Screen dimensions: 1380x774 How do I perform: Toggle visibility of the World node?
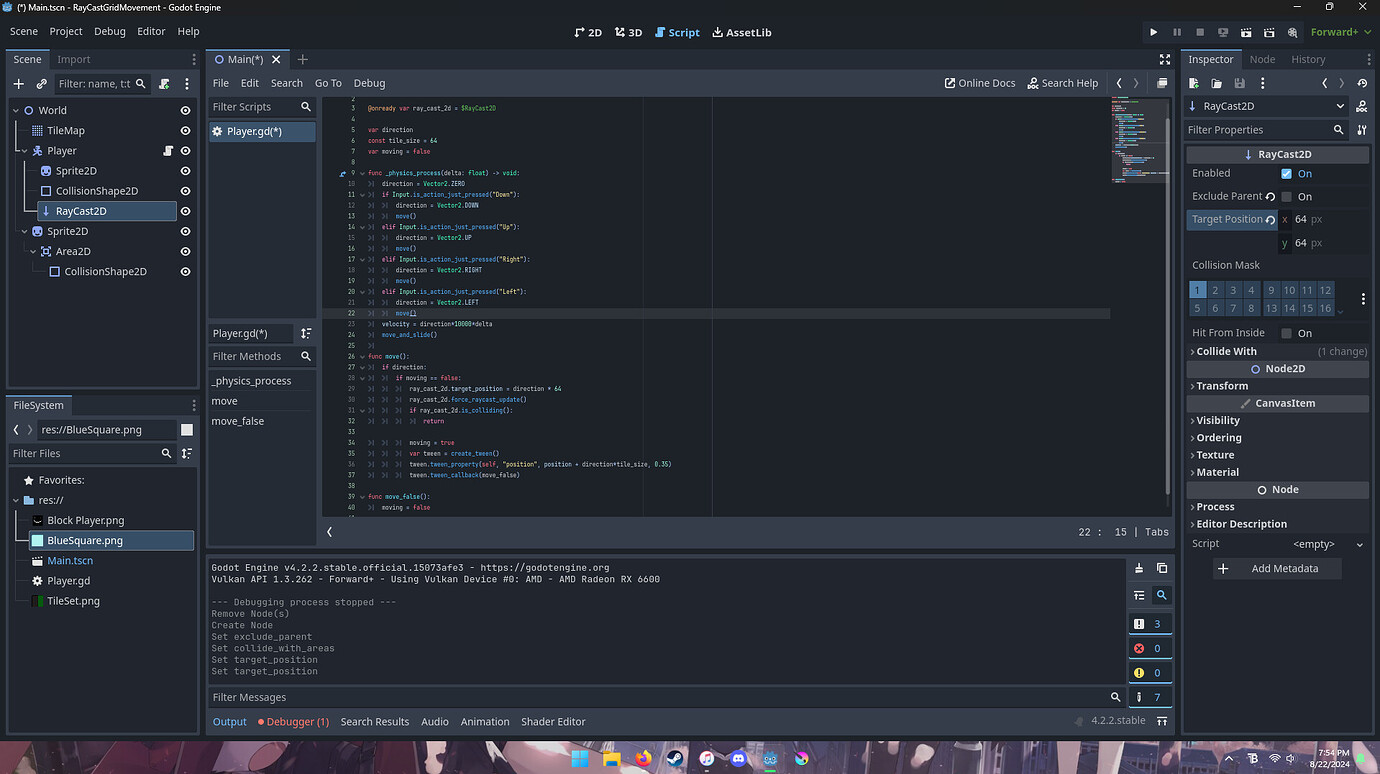click(x=185, y=111)
